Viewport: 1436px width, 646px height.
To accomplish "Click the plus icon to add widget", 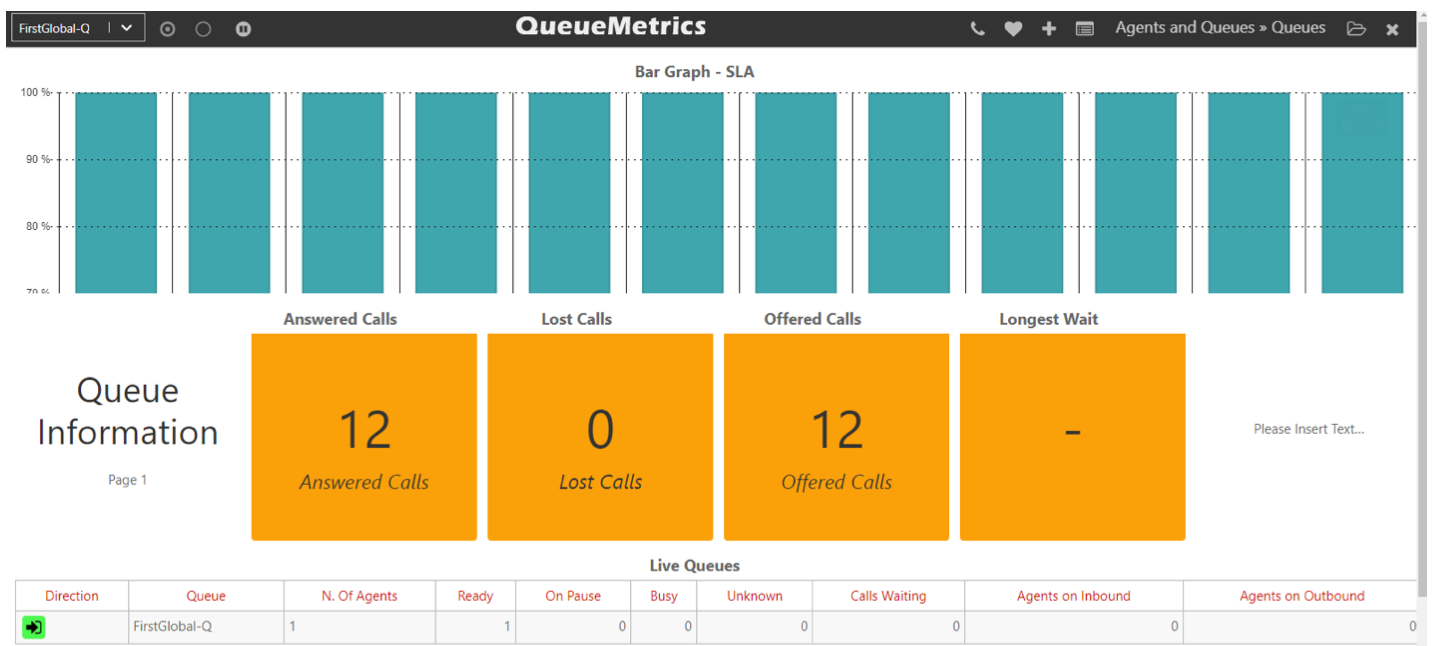I will (1049, 29).
